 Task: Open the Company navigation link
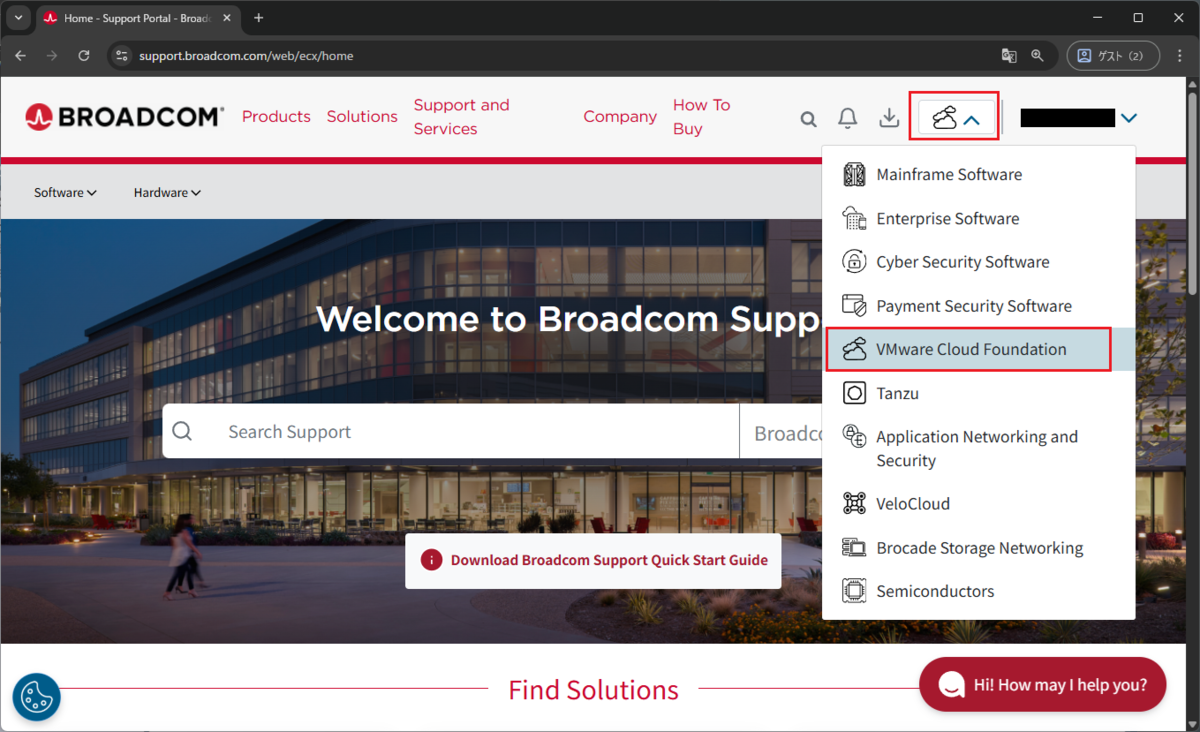tap(620, 117)
